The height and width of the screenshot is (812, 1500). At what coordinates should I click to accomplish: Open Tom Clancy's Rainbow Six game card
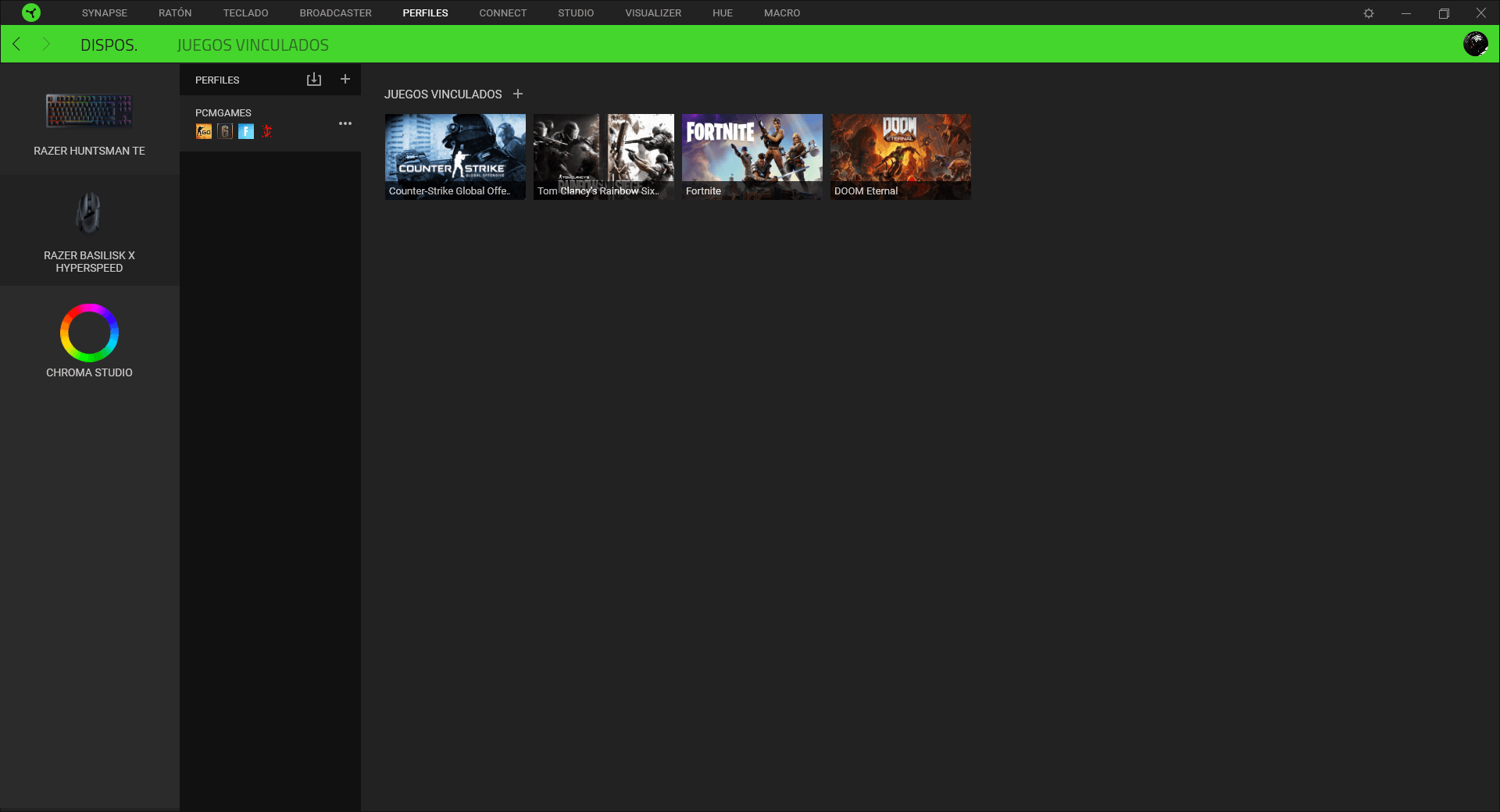tap(604, 157)
